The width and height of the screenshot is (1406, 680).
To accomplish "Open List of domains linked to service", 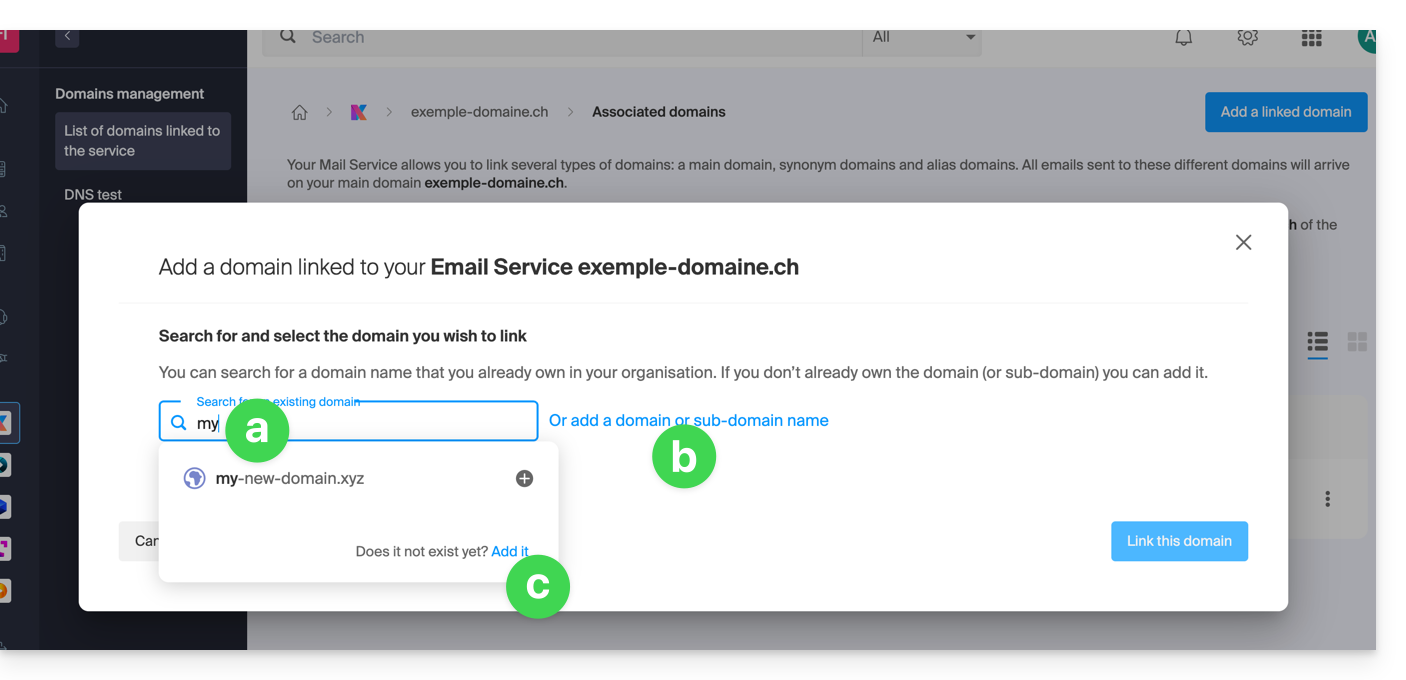I will [142, 141].
